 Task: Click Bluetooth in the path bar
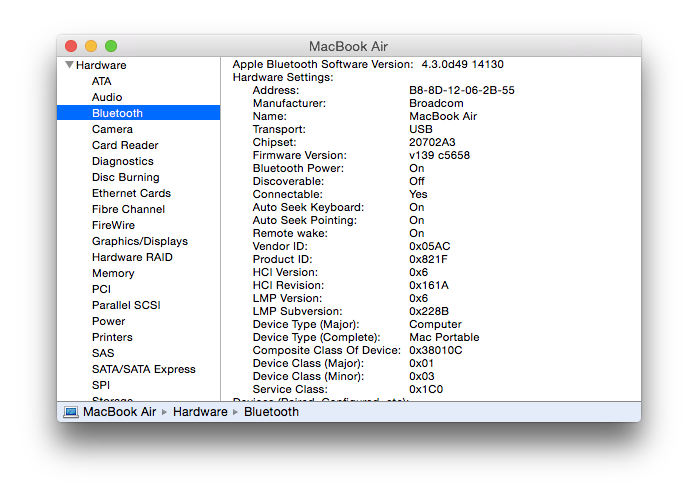coord(272,412)
